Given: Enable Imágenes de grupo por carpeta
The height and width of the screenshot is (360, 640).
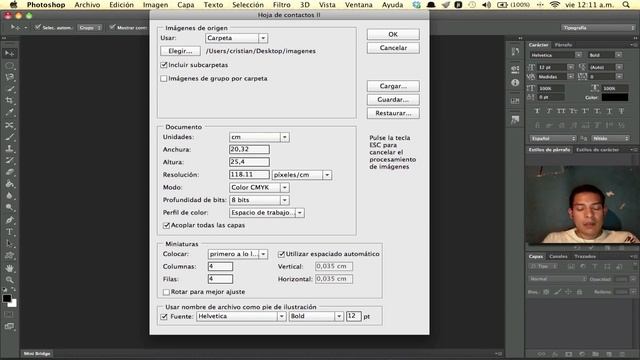Looking at the screenshot, I should (x=164, y=78).
